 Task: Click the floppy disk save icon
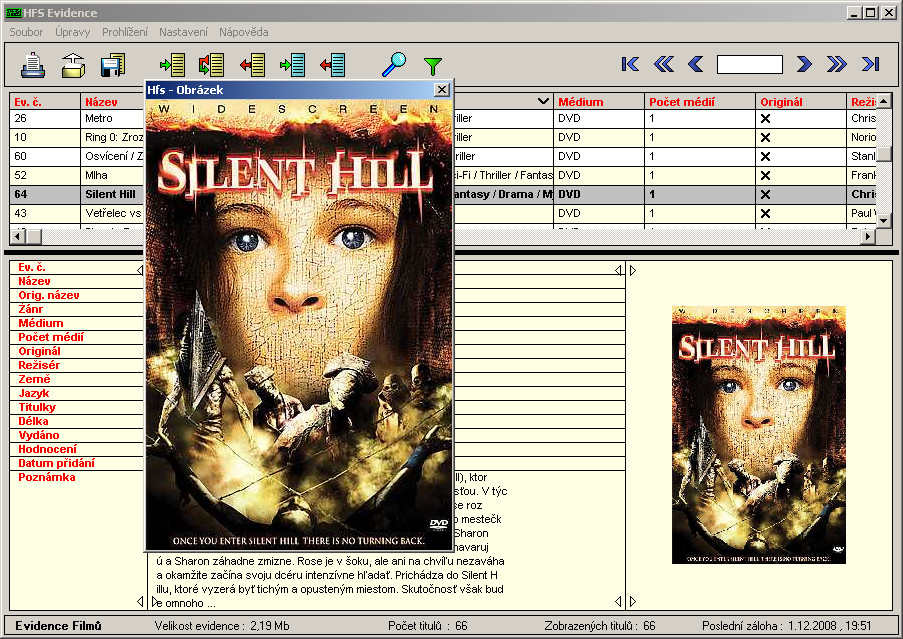(x=113, y=64)
